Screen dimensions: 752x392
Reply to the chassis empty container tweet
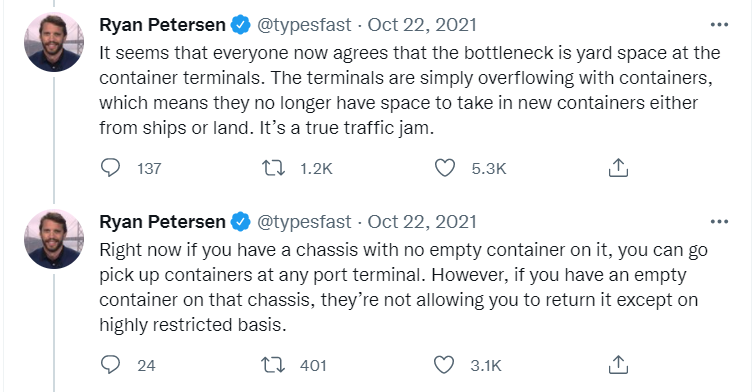pos(110,365)
